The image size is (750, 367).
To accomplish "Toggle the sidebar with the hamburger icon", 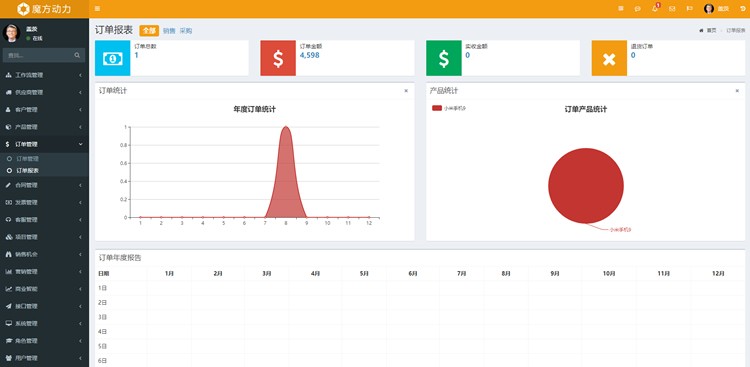I will (x=98, y=9).
